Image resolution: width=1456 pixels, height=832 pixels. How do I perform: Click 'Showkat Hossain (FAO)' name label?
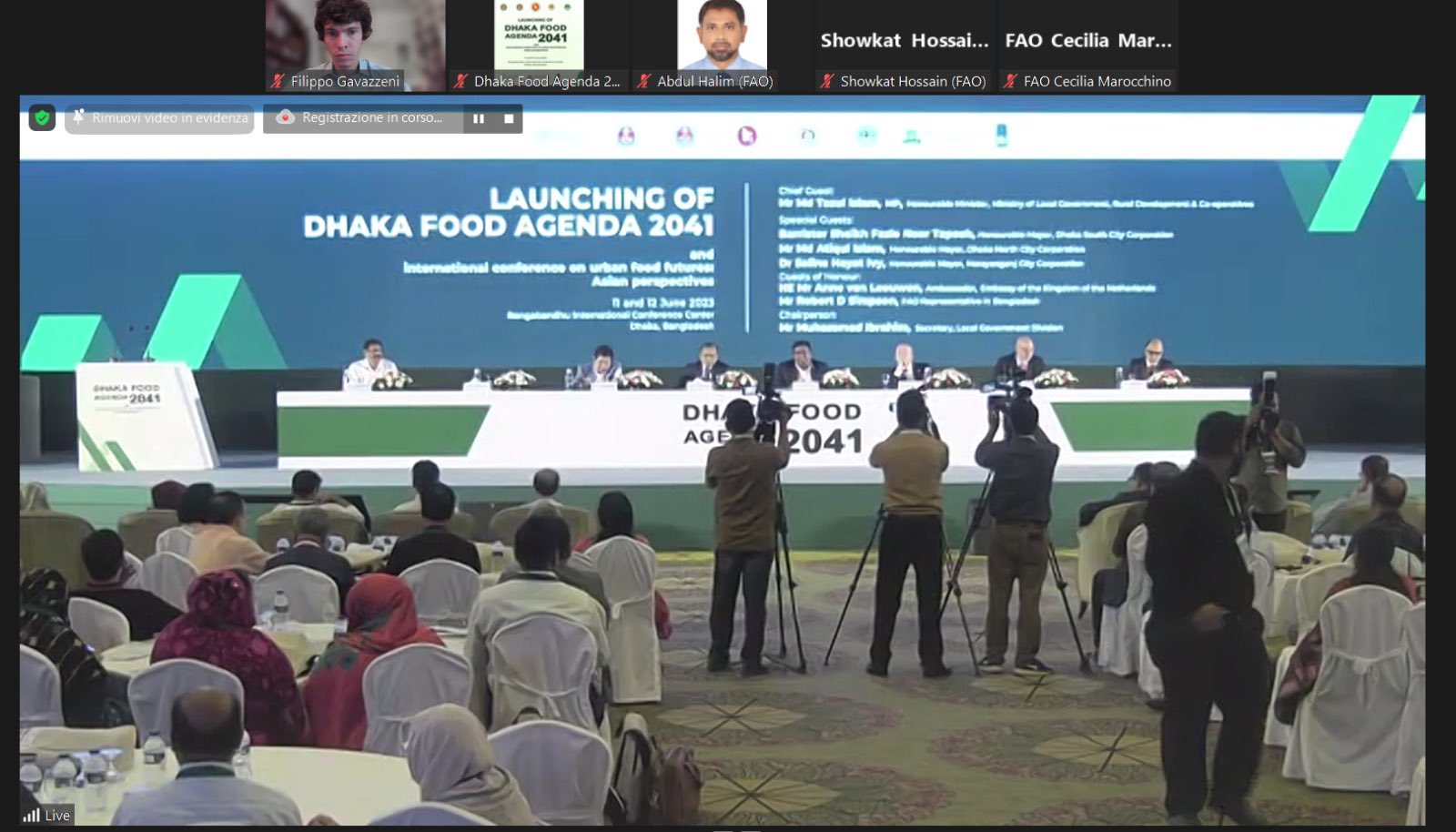point(914,81)
